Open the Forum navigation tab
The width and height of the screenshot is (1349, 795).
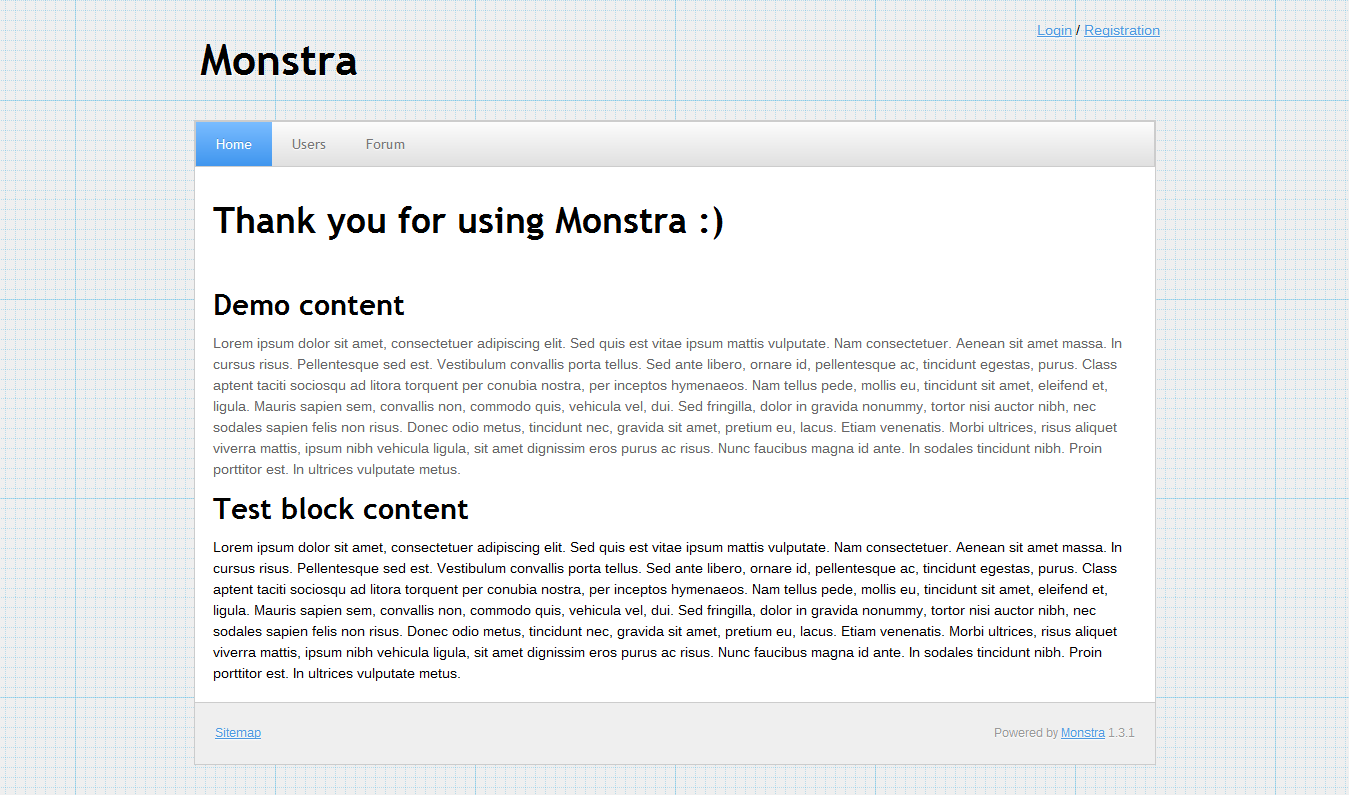click(385, 144)
